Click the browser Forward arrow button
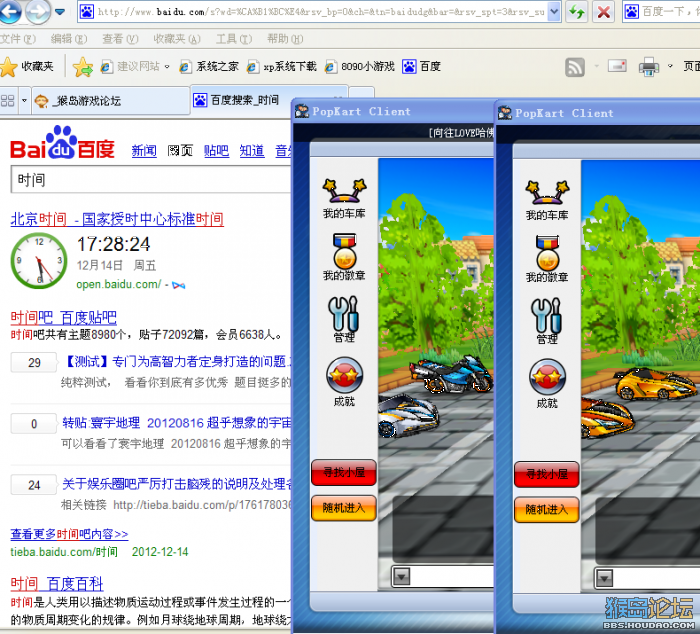The width and height of the screenshot is (700, 634). [38, 11]
